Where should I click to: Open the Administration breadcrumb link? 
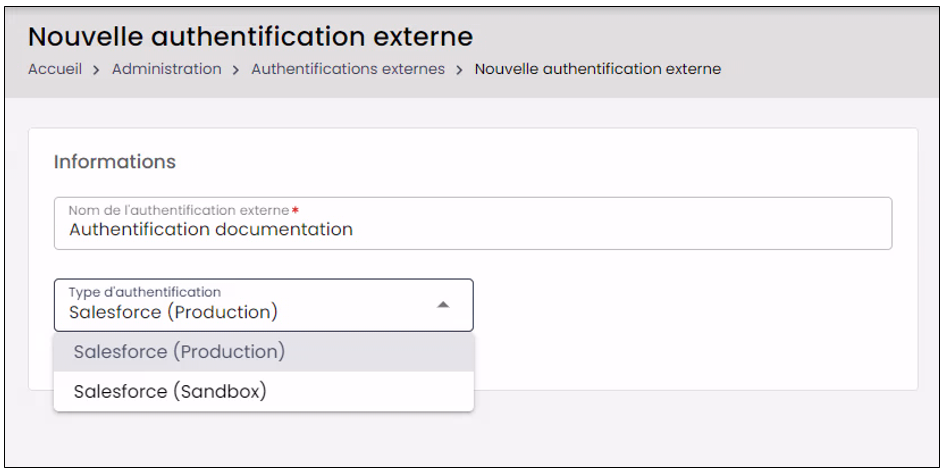(166, 69)
